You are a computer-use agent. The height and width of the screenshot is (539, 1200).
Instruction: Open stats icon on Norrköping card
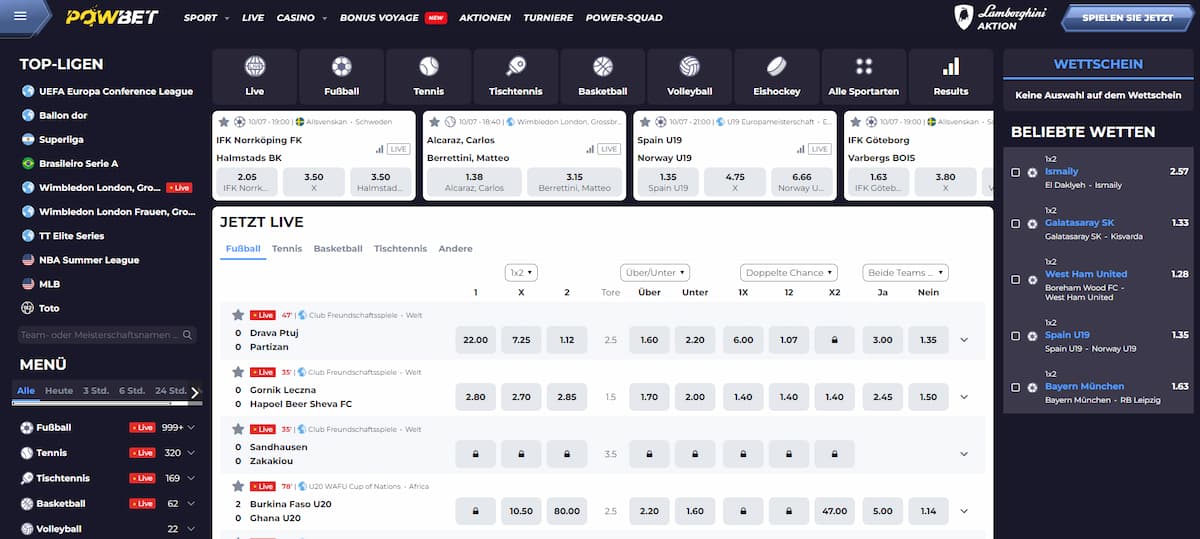click(x=380, y=149)
